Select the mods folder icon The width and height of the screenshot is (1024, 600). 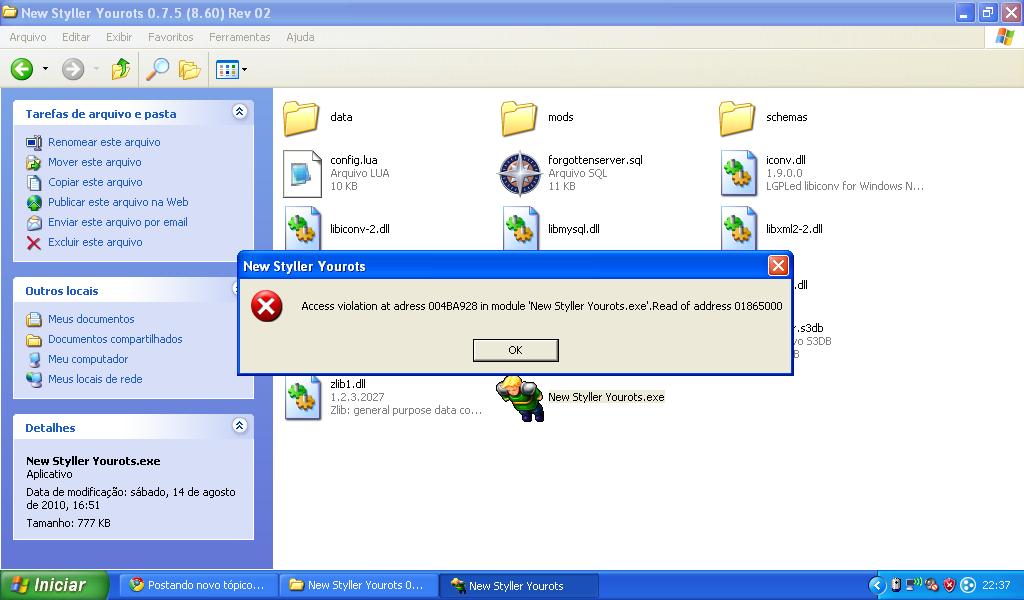click(519, 118)
